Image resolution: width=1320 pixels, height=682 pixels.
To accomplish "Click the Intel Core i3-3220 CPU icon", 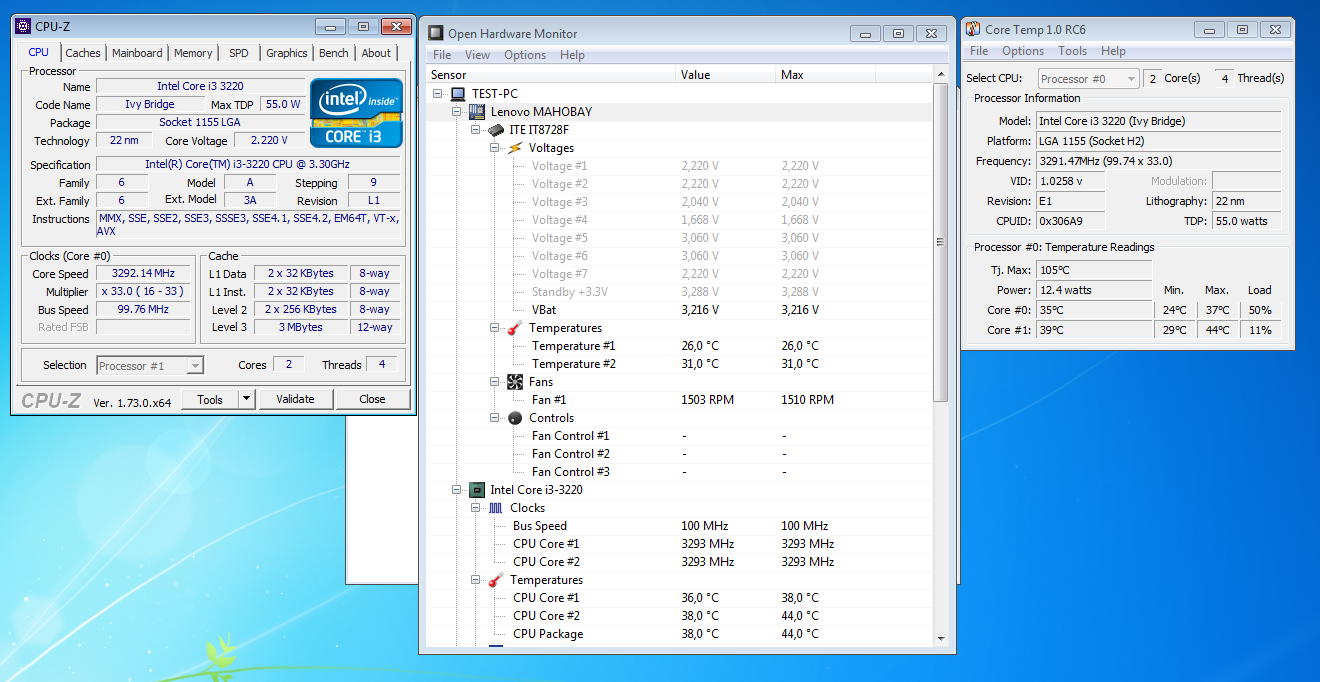I will pyautogui.click(x=477, y=490).
